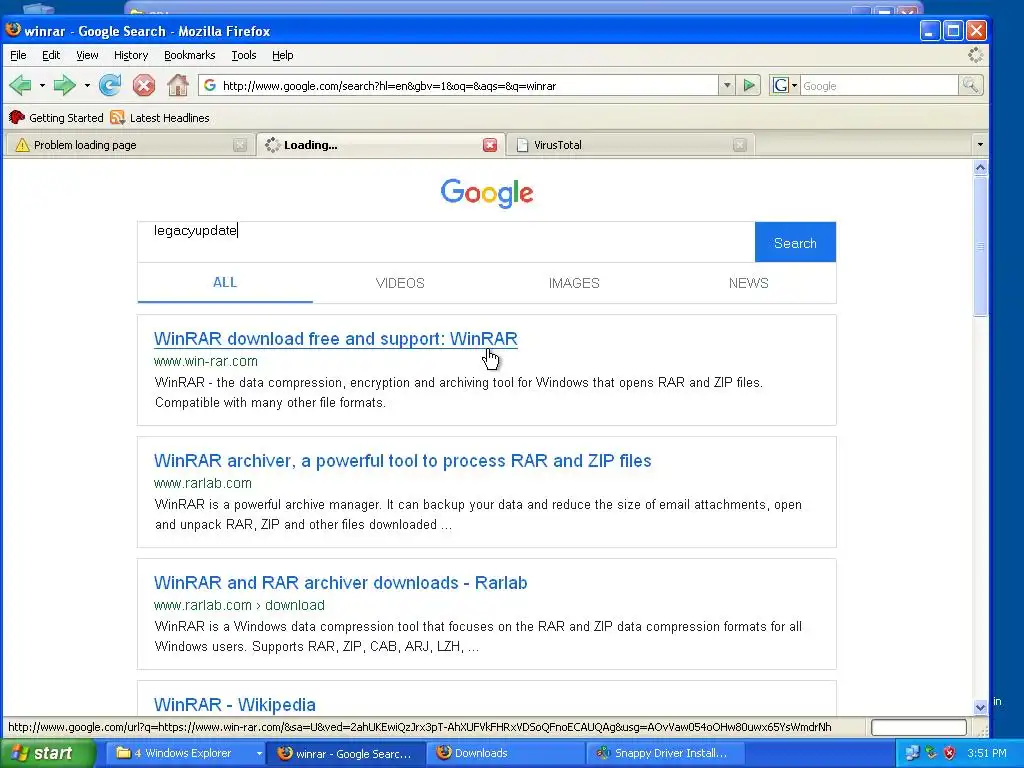1024x768 pixels.
Task: Close the Problem loading page tab
Action: point(240,145)
